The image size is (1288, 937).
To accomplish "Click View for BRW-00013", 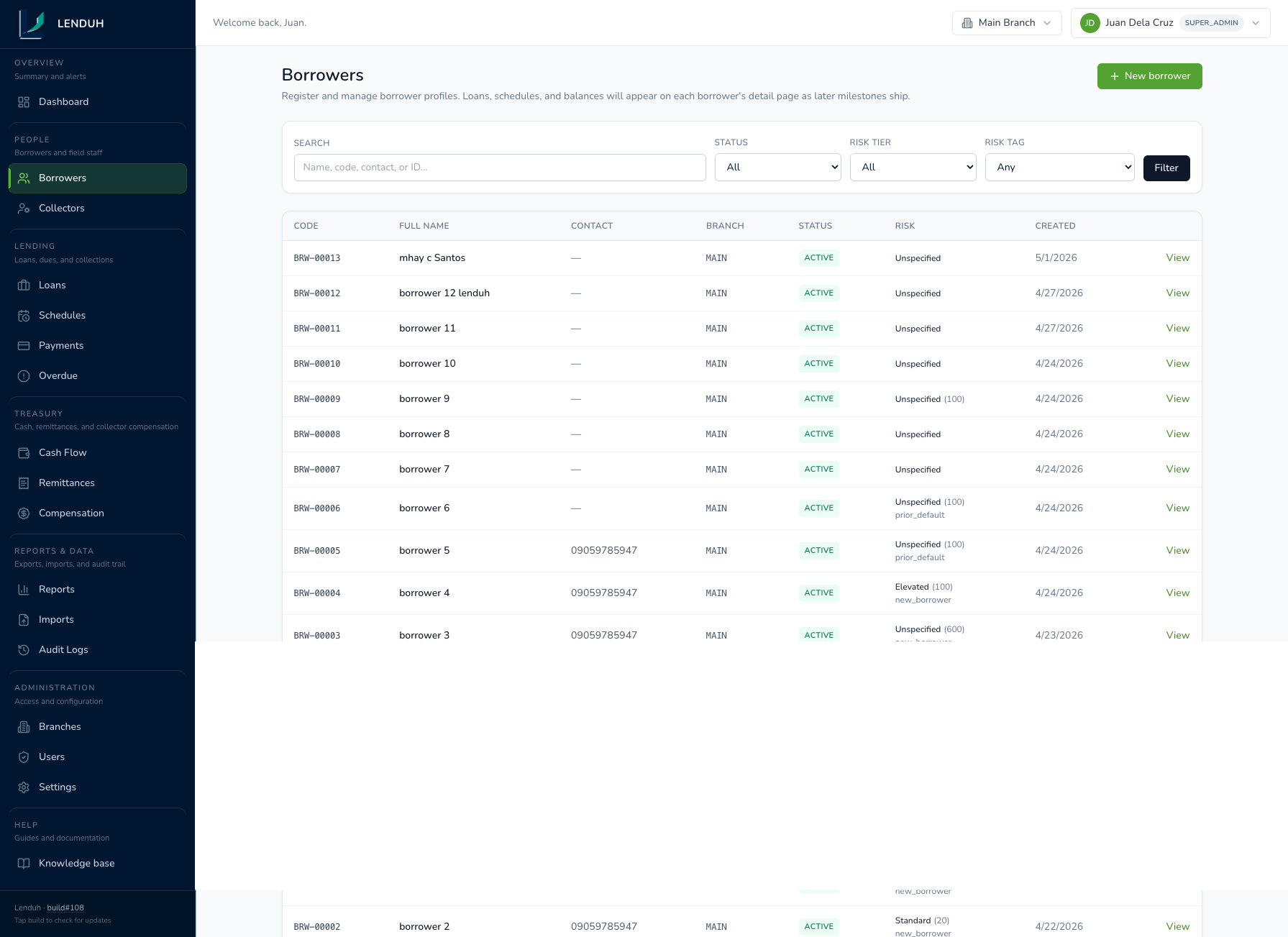I will [1177, 258].
